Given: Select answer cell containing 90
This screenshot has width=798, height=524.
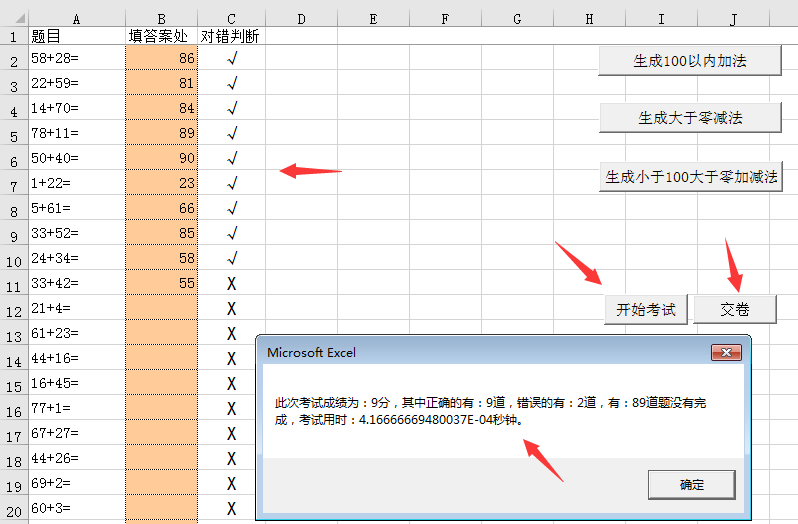Looking at the screenshot, I should coord(161,158).
